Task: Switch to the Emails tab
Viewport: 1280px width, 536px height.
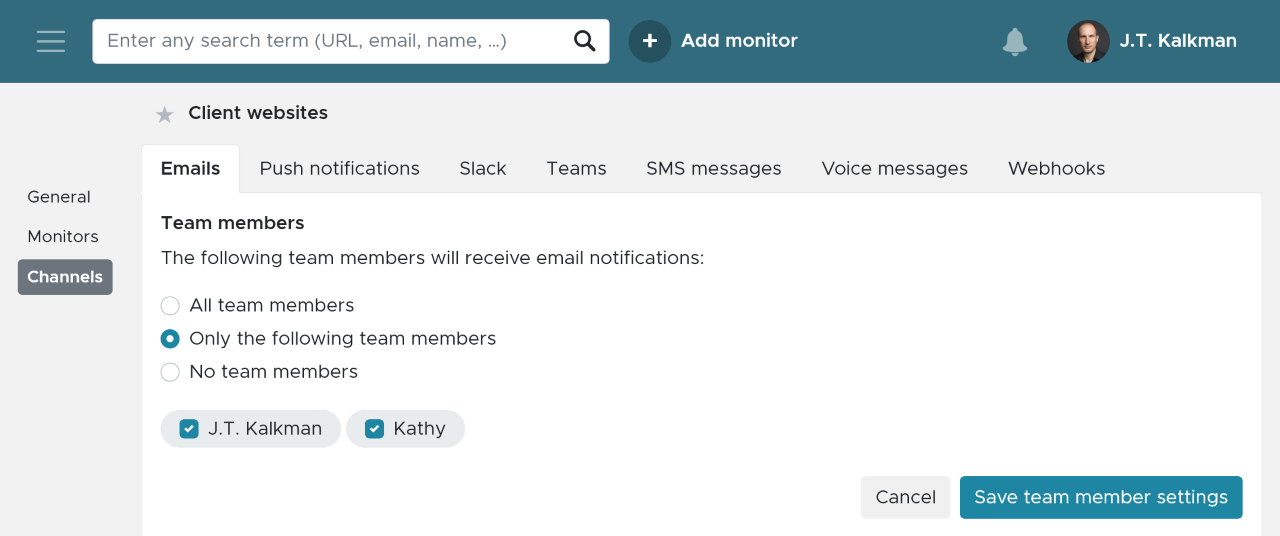Action: point(190,169)
